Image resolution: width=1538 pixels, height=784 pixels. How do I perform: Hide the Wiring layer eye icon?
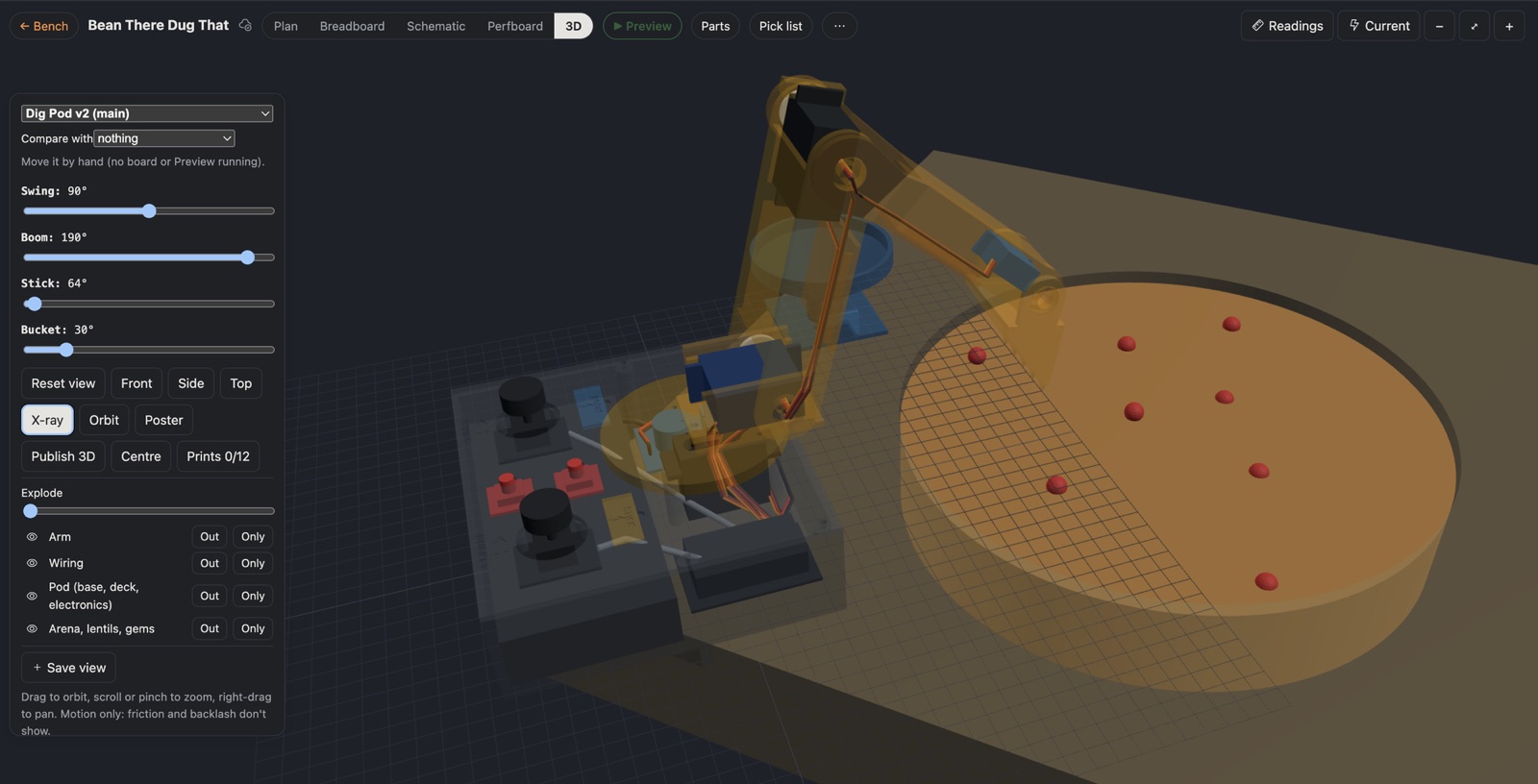32,563
